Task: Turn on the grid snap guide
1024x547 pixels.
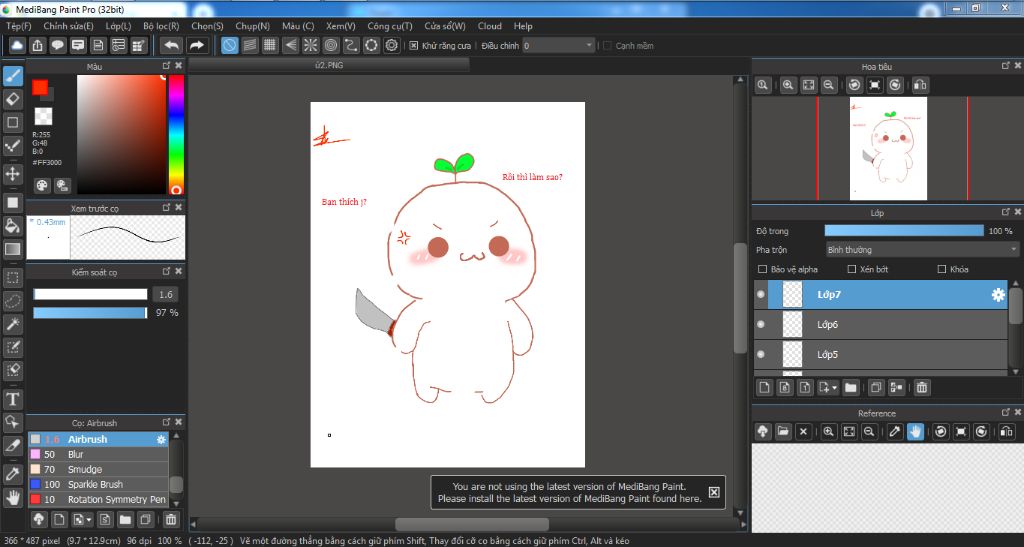Action: [x=270, y=45]
